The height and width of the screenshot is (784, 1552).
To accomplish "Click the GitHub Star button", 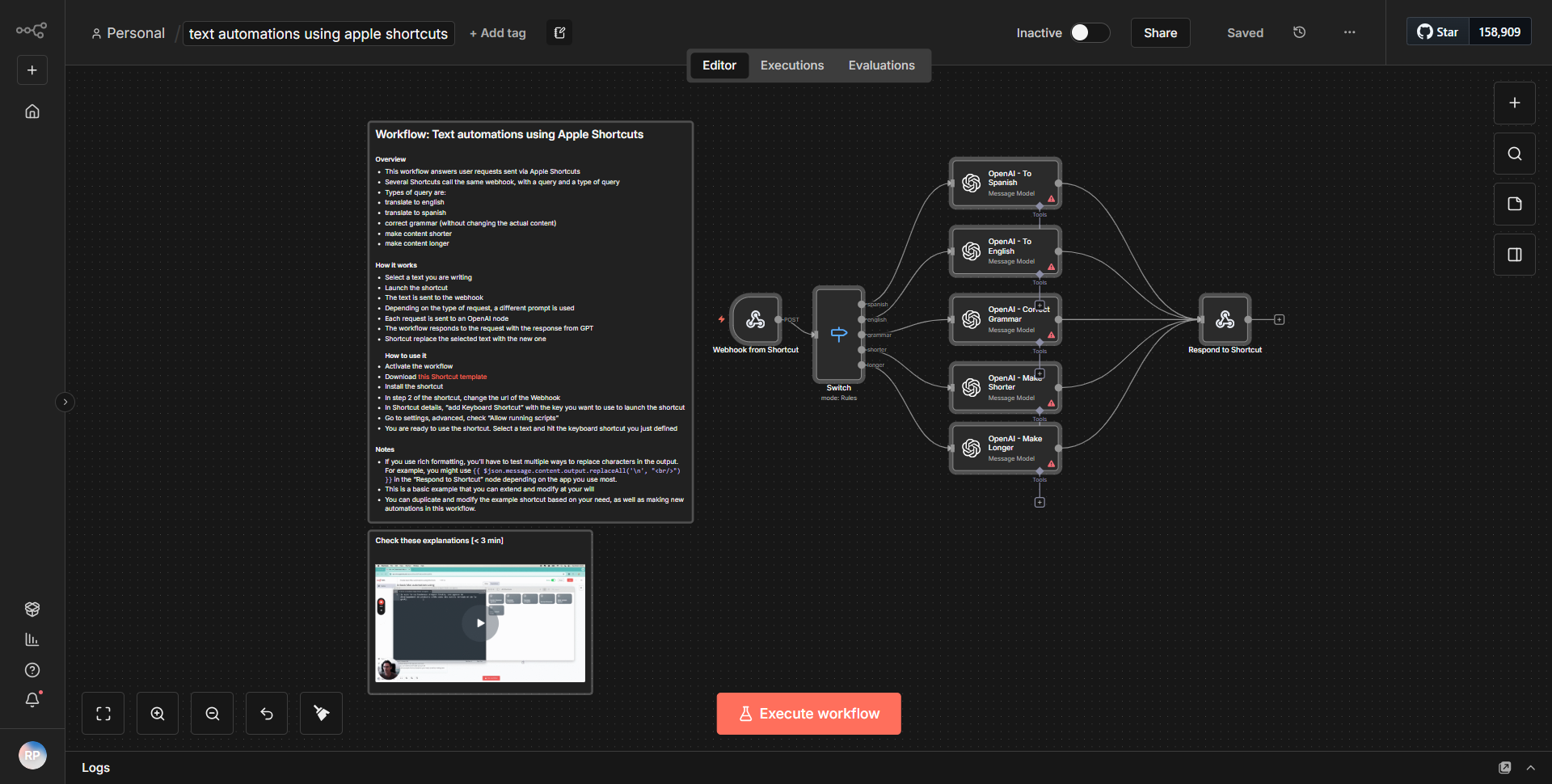I will (x=1437, y=32).
